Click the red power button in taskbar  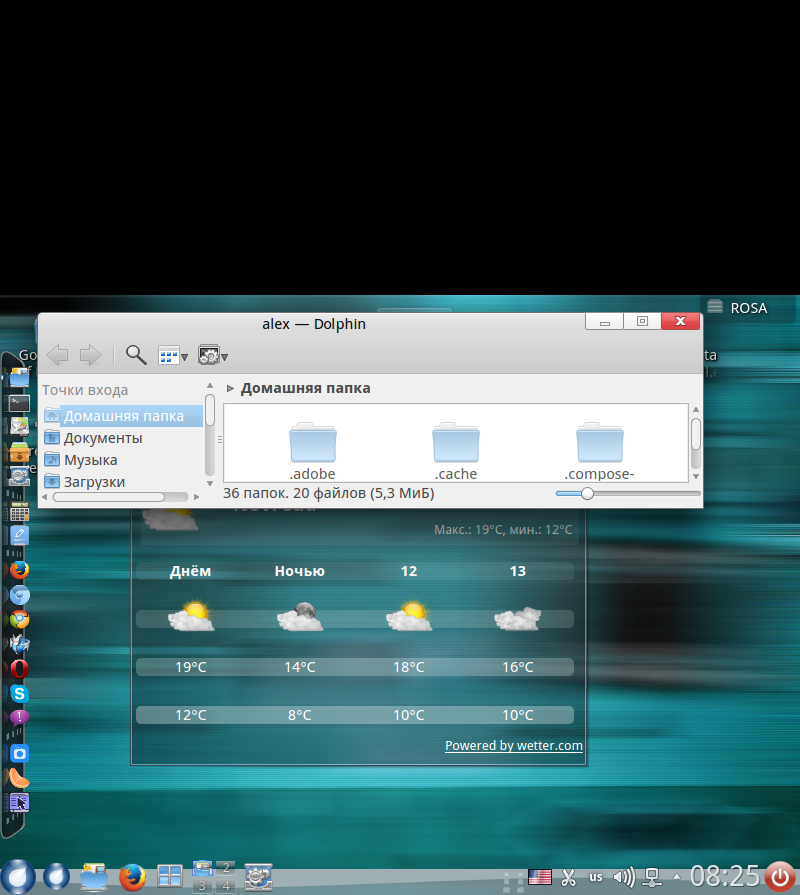(x=781, y=877)
